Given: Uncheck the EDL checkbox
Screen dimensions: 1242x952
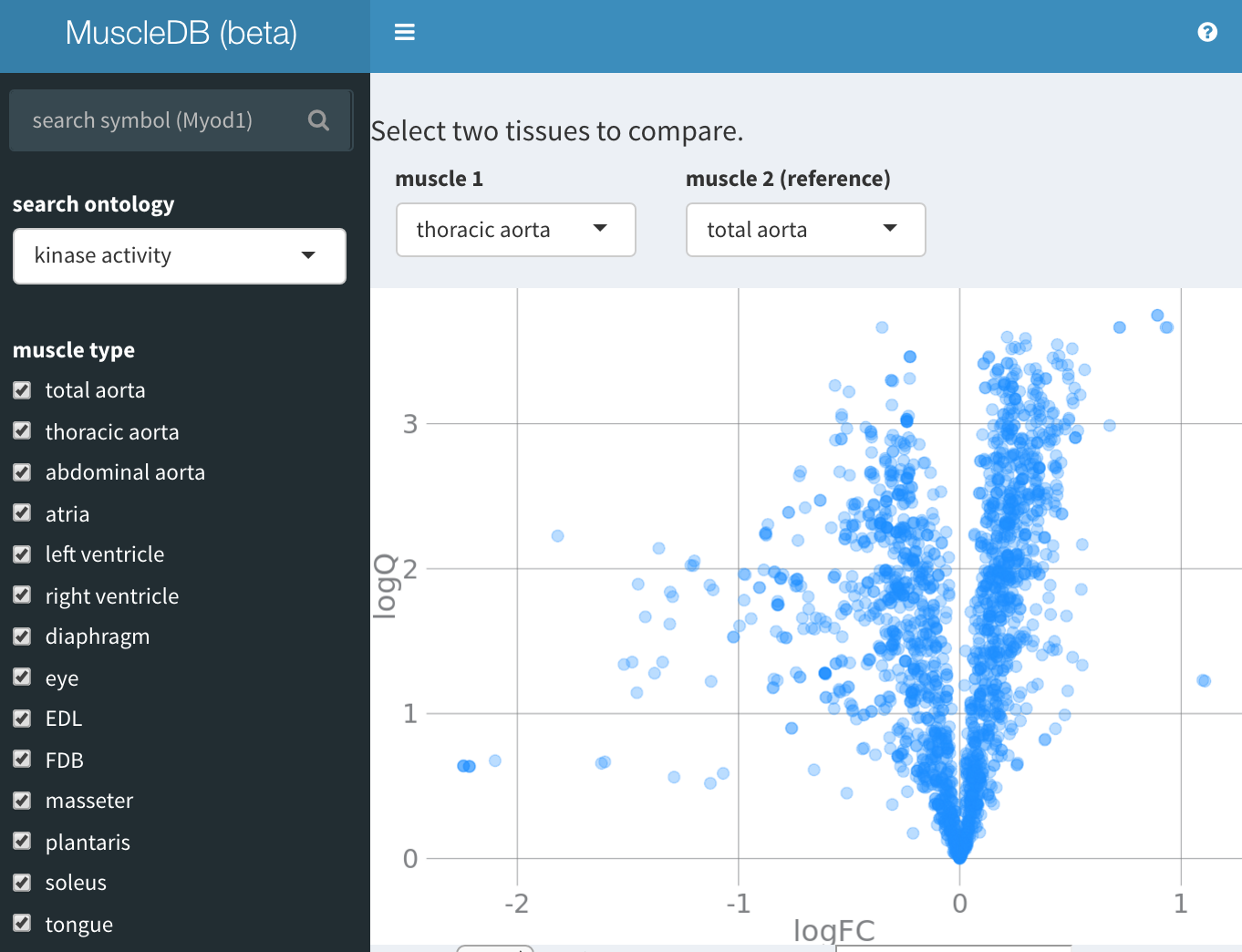Looking at the screenshot, I should [x=23, y=719].
